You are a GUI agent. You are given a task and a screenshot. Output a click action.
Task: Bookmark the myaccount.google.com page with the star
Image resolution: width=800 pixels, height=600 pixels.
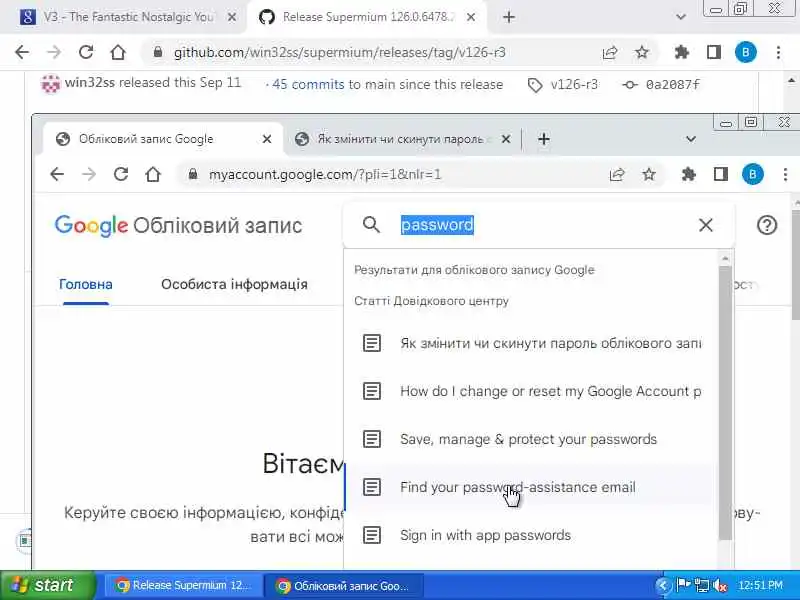[x=649, y=174]
